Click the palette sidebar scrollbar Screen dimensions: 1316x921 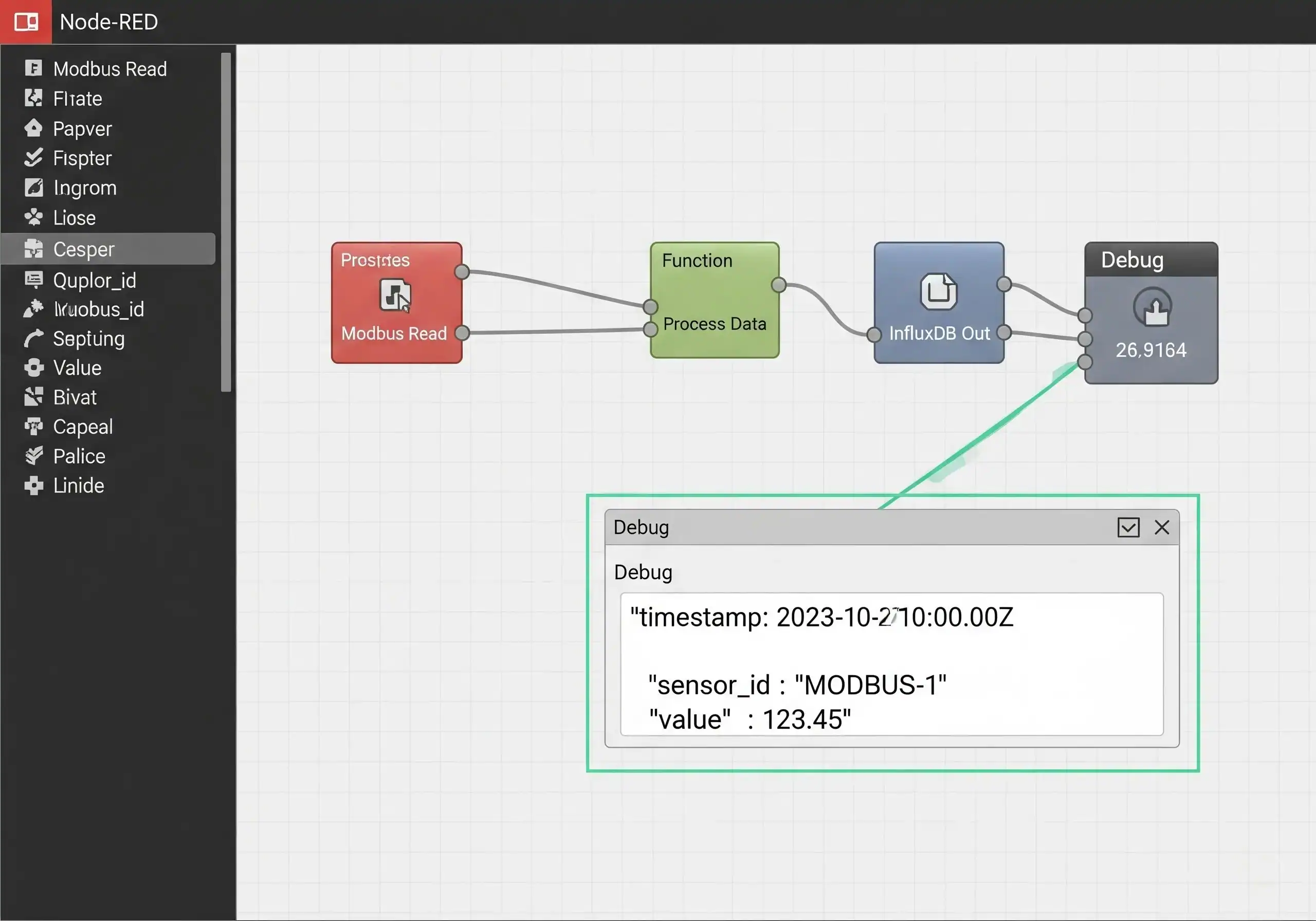tap(226, 223)
